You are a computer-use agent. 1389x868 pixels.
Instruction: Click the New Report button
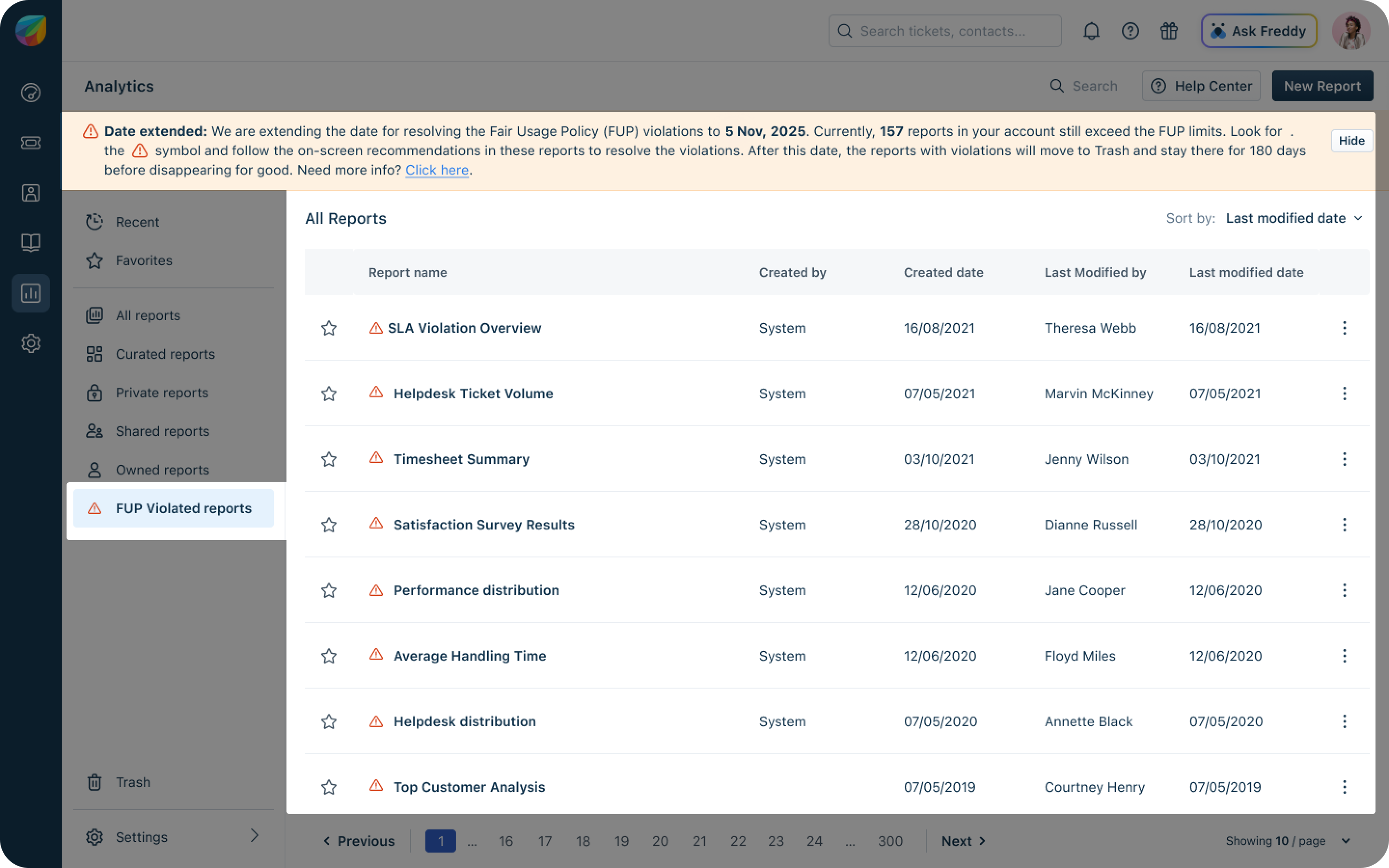(1322, 86)
